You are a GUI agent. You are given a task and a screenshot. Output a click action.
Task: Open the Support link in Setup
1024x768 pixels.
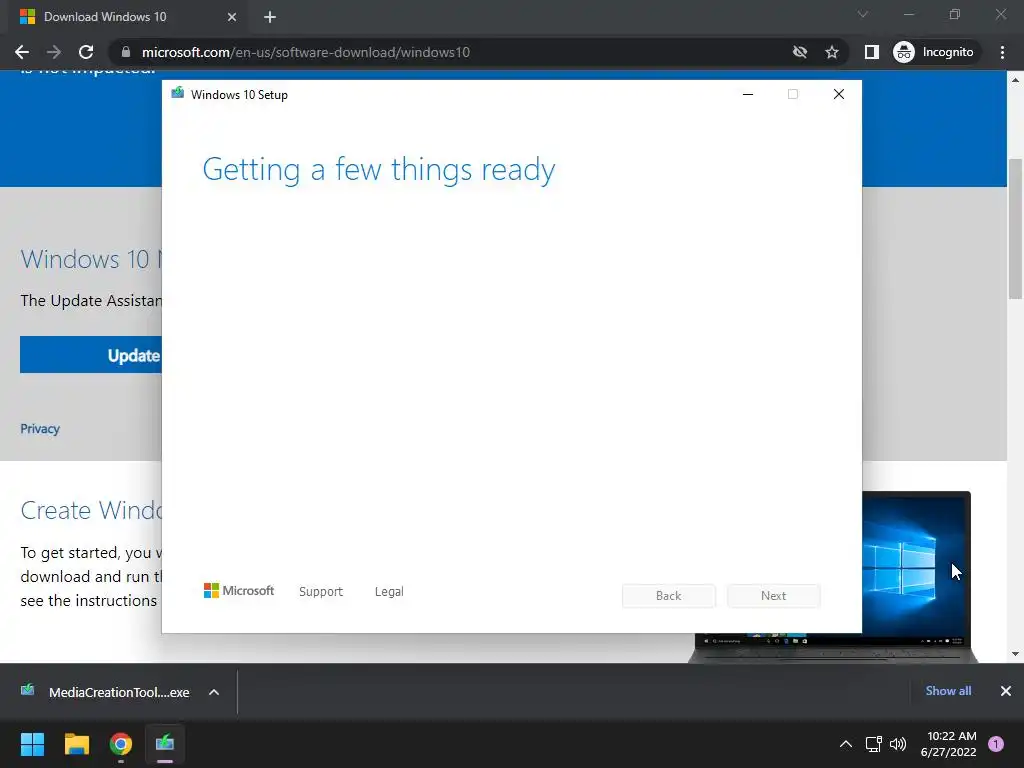pos(321,592)
